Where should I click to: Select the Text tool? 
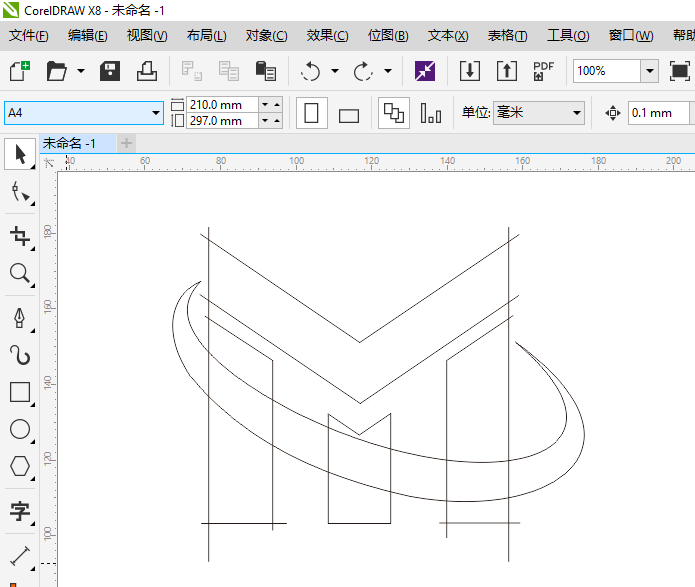(x=20, y=511)
